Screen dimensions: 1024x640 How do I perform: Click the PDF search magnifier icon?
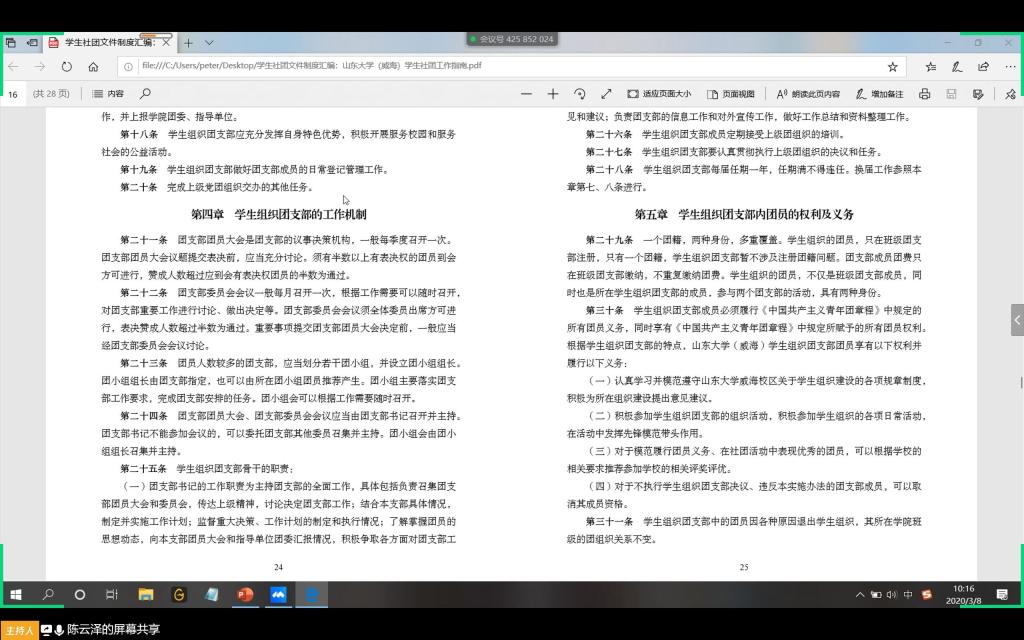(145, 94)
